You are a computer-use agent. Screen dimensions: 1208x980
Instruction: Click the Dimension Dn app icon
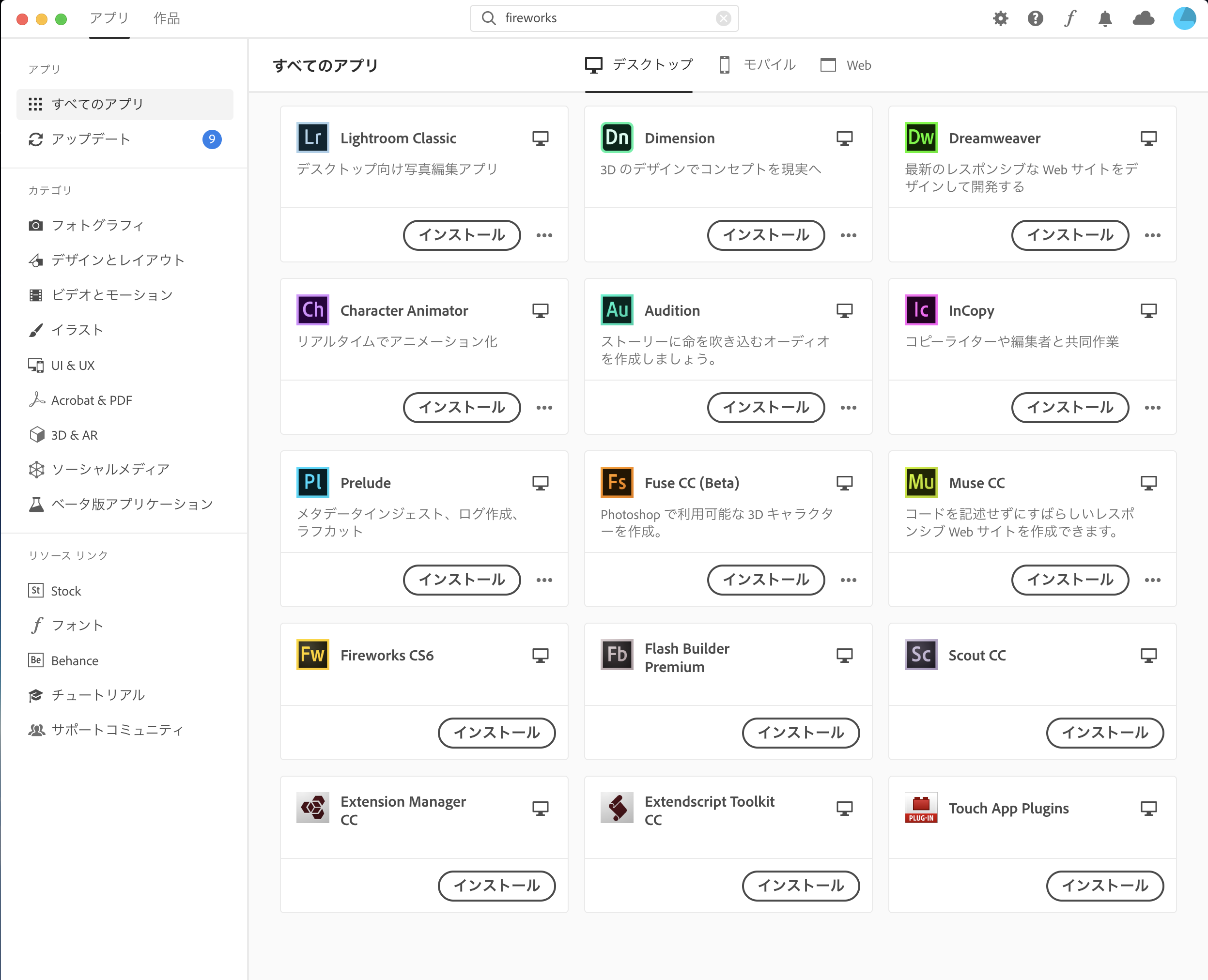(616, 137)
